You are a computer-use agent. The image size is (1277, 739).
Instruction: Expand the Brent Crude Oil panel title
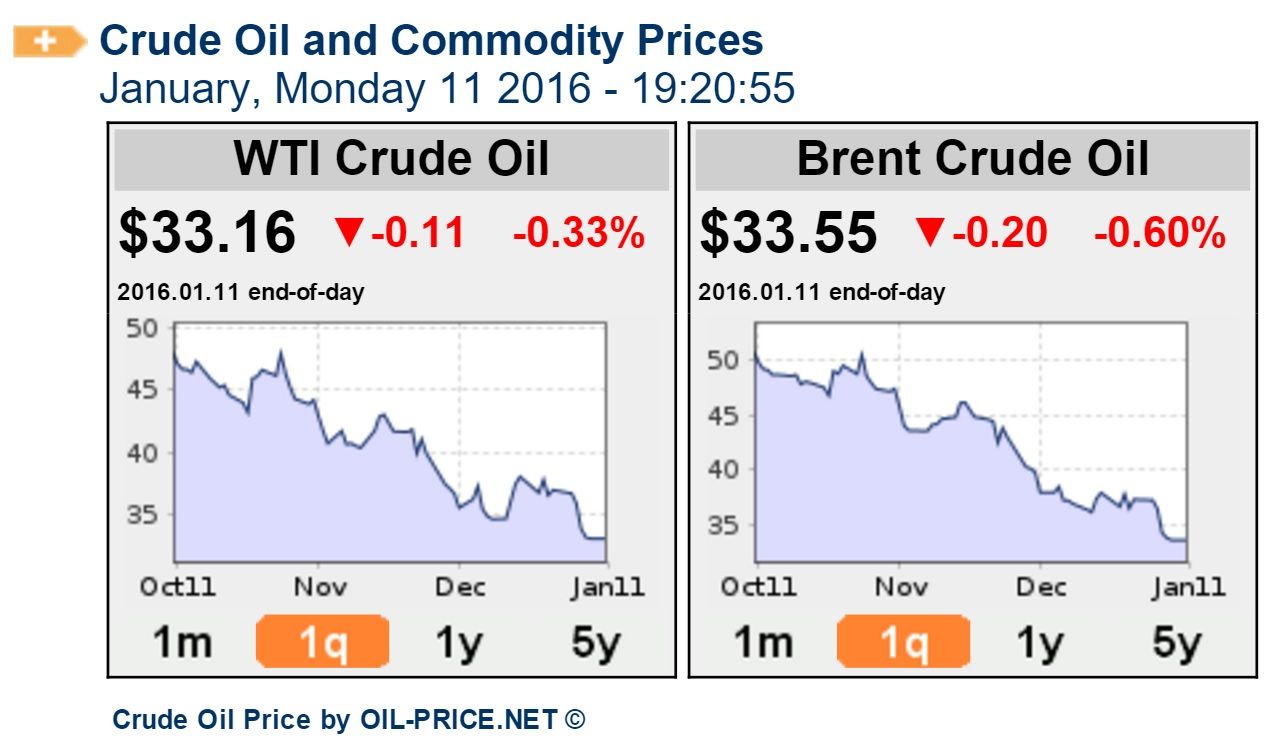click(x=971, y=158)
